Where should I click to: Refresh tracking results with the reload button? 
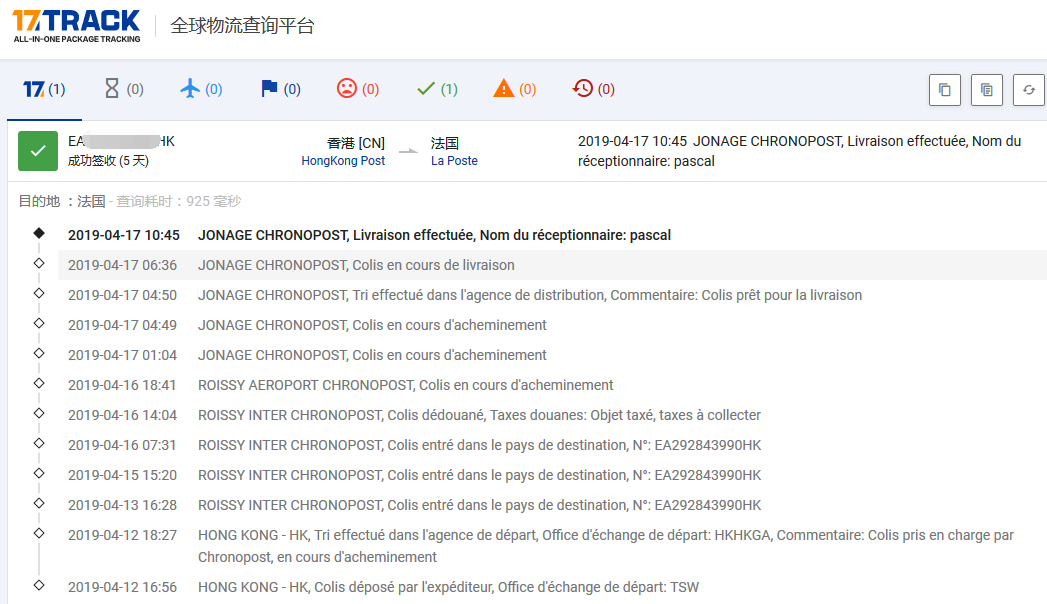click(x=1028, y=90)
